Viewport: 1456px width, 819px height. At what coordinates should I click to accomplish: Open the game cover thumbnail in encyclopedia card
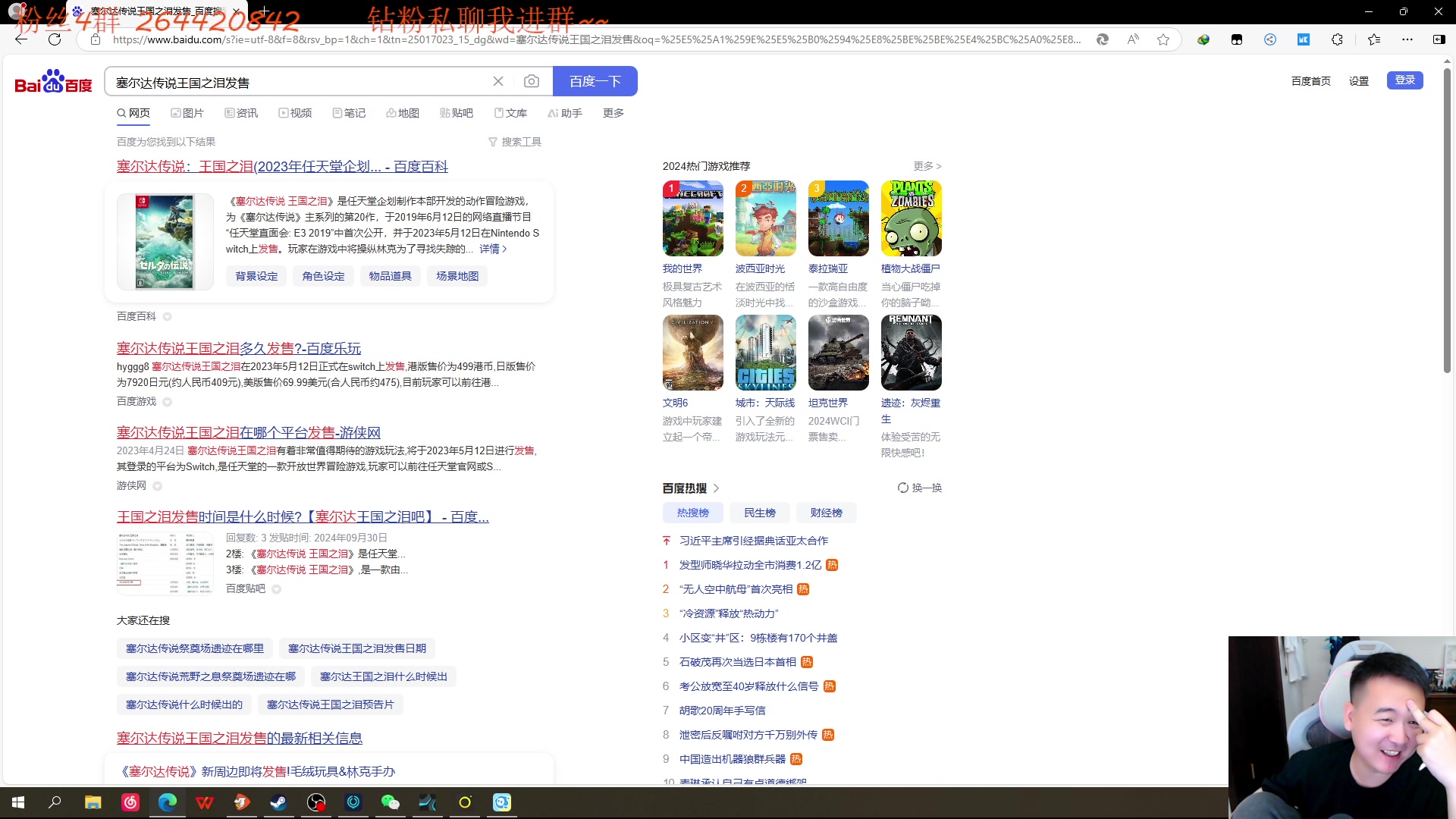165,242
